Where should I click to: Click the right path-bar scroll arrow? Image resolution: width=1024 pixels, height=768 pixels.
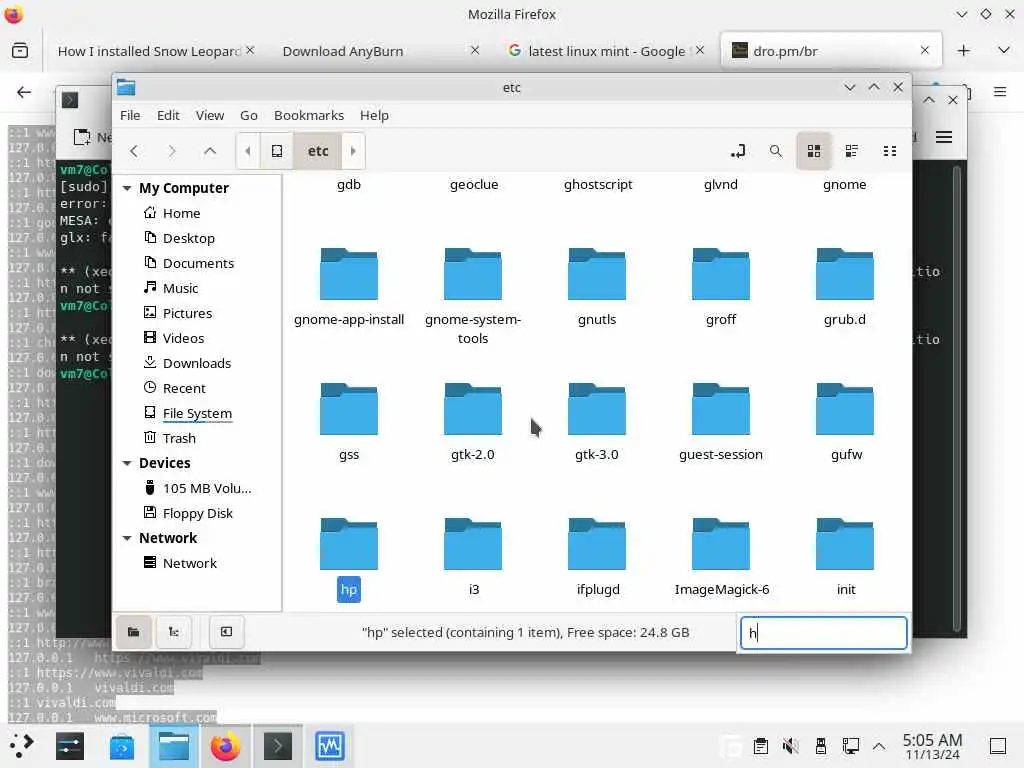[x=353, y=151]
